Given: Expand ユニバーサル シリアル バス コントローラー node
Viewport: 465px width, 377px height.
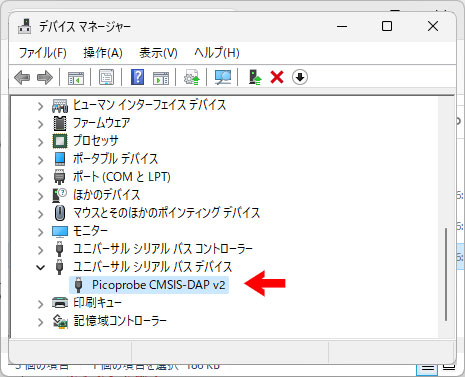Looking at the screenshot, I should point(40,250).
